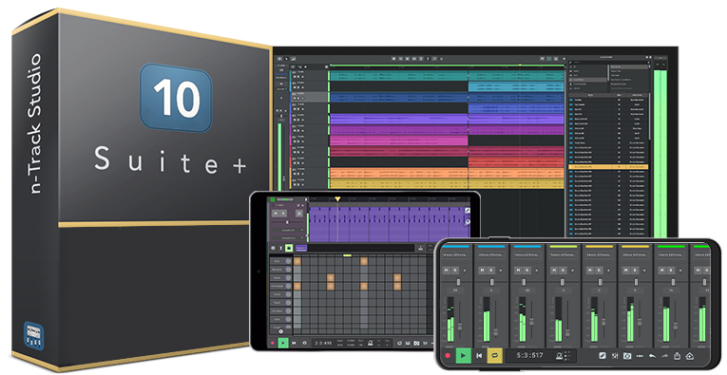Click the time position display on tablet

pos(324,343)
